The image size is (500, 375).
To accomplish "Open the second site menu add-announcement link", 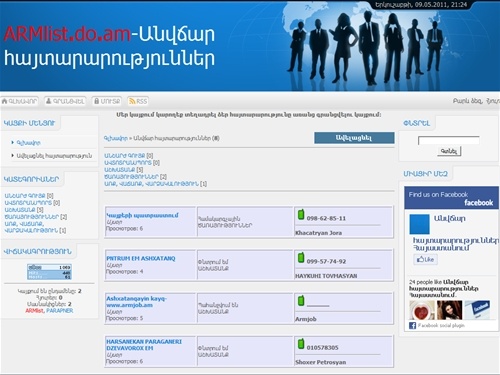I will (x=54, y=156).
